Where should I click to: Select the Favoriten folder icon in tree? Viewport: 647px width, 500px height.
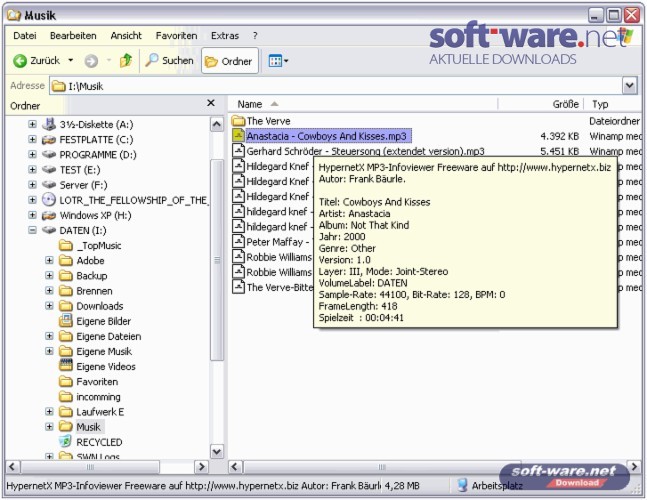(66, 381)
